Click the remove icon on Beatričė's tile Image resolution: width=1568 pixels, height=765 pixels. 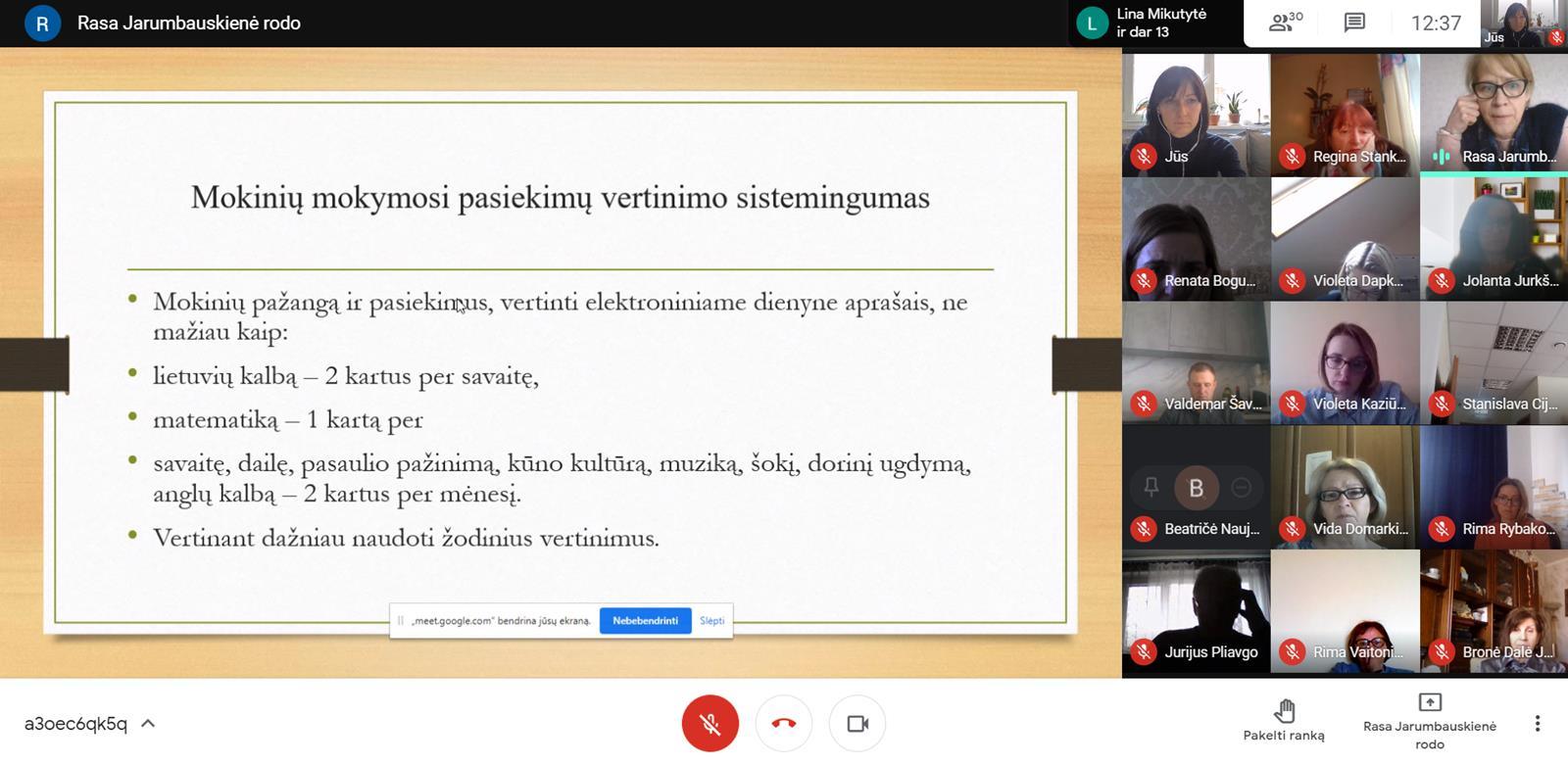tap(1241, 487)
